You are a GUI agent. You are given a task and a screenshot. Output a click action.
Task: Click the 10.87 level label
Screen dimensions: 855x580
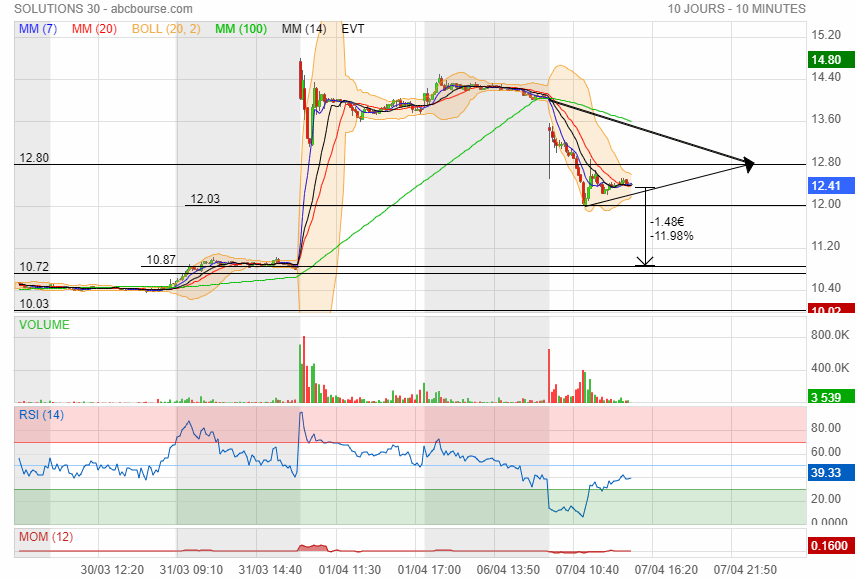(161, 260)
